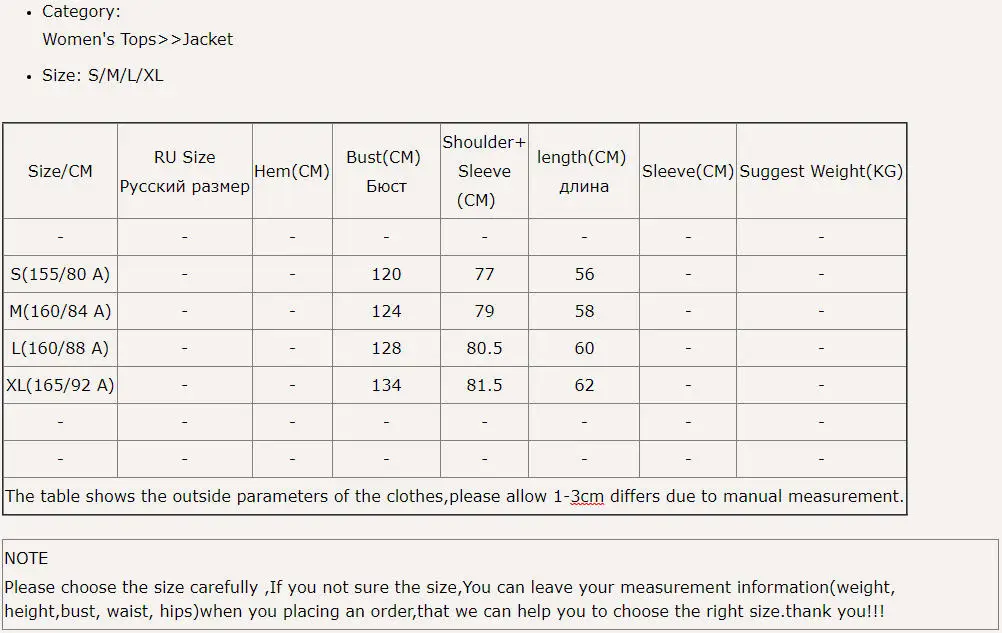Click shoulder+sleeve value 80.5

click(484, 348)
